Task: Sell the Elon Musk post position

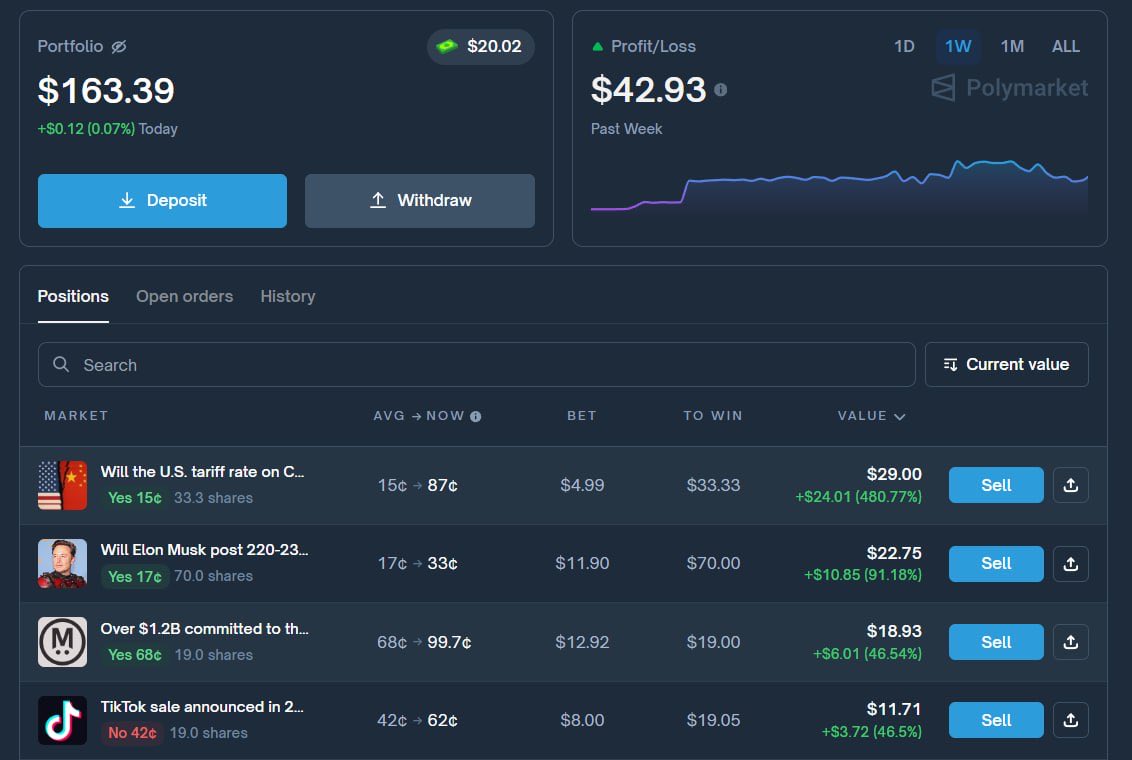Action: click(x=996, y=564)
